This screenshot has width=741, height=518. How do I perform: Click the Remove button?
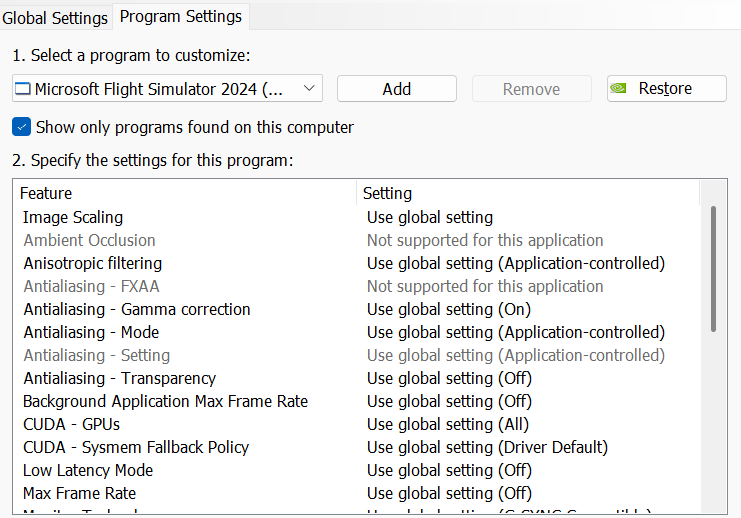point(532,89)
